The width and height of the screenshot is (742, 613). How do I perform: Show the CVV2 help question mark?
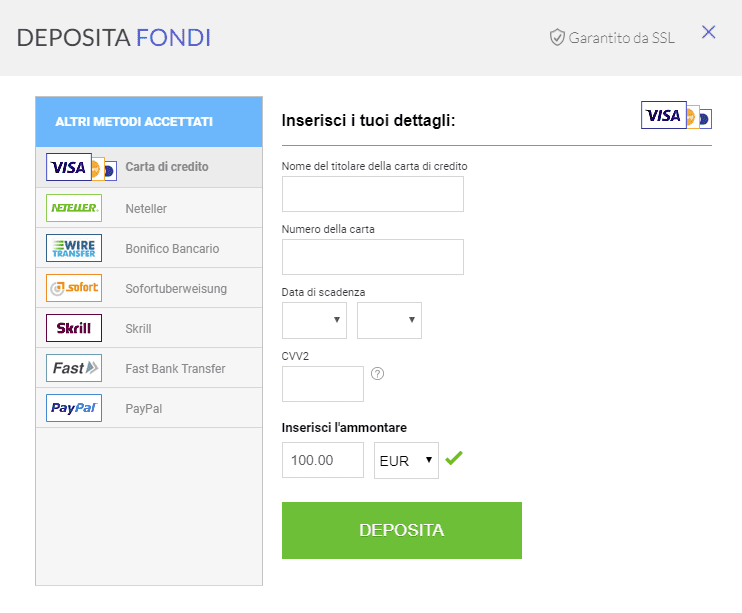tap(377, 374)
